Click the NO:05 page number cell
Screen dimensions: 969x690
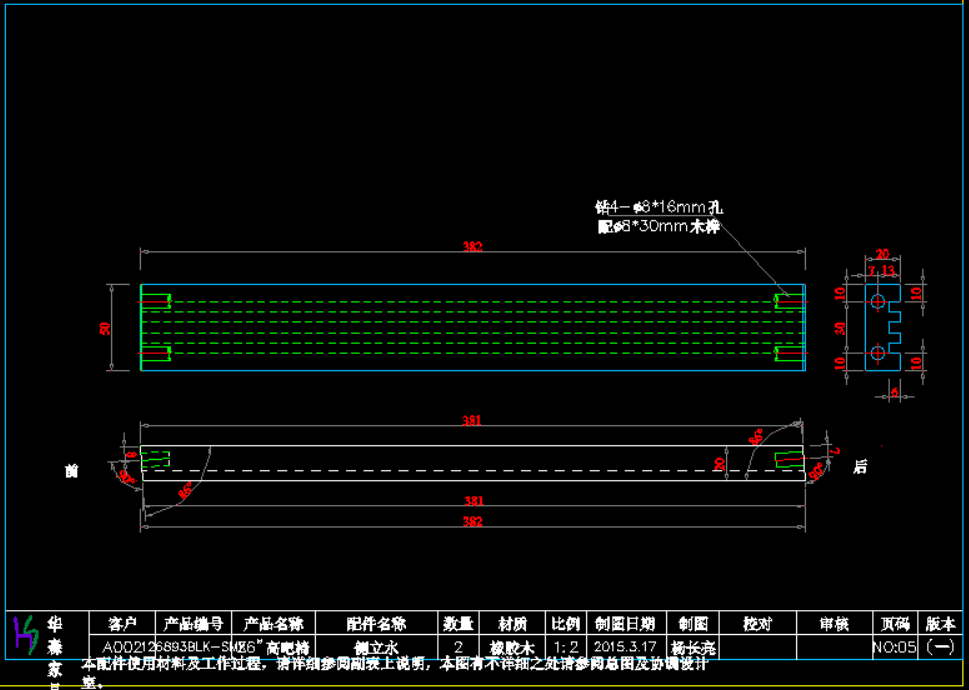pyautogui.click(x=894, y=648)
